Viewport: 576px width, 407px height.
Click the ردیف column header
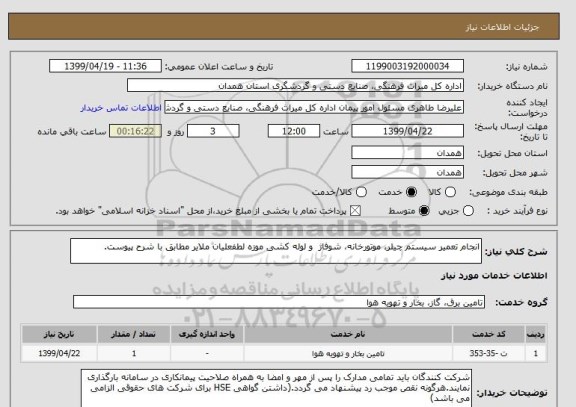tap(536, 334)
